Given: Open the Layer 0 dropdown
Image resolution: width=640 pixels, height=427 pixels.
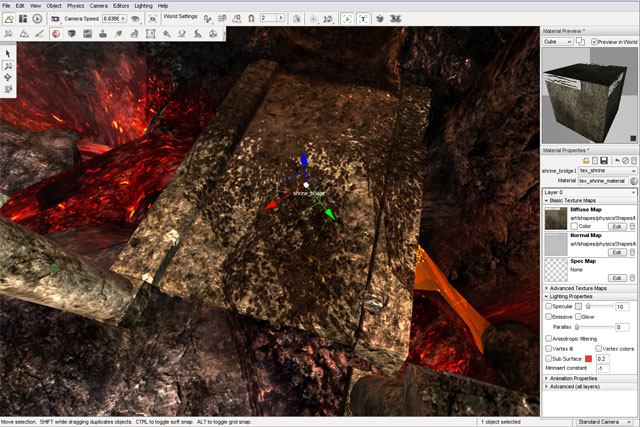Looking at the screenshot, I should click(590, 191).
